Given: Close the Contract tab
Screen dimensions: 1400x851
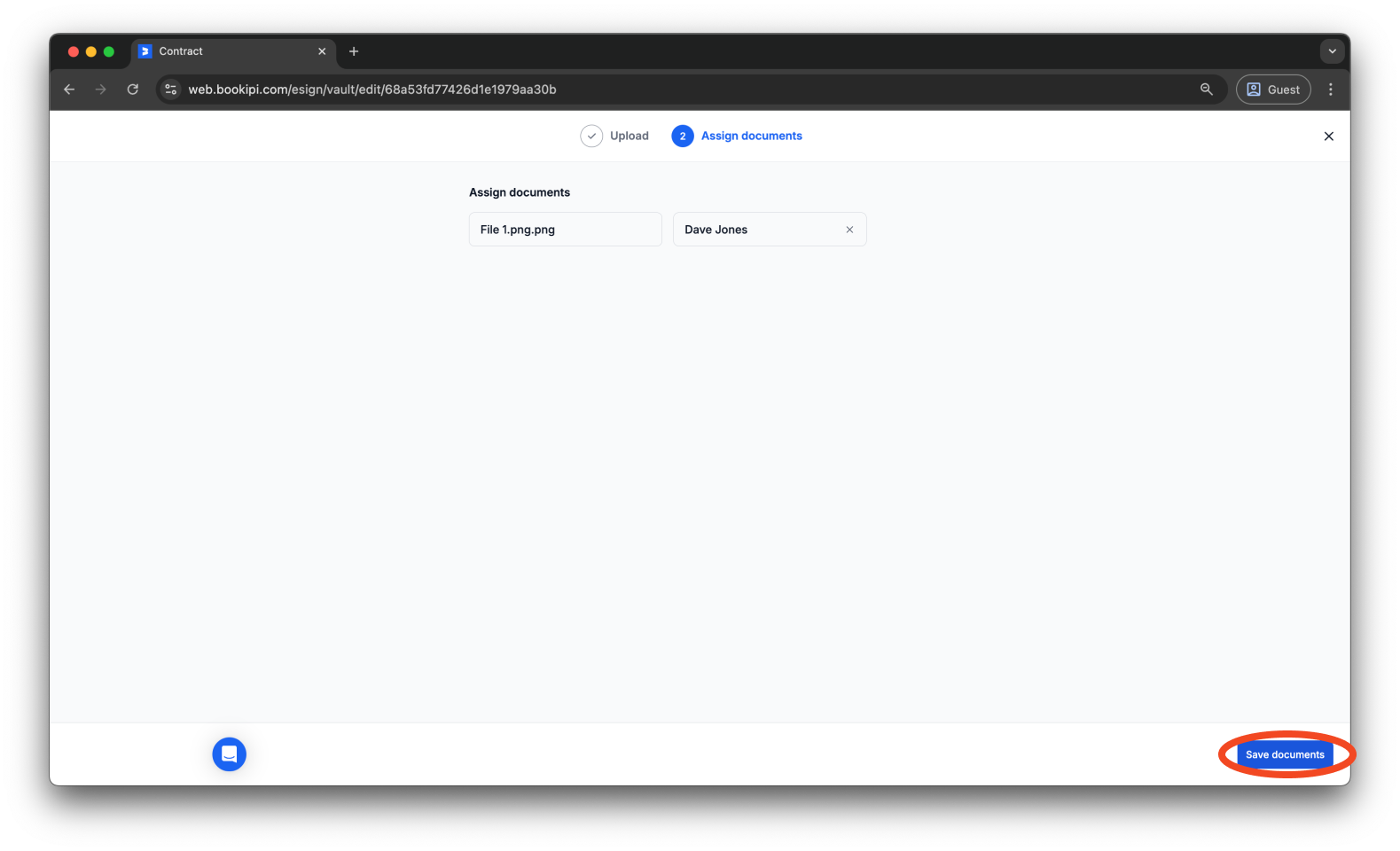Looking at the screenshot, I should 322,51.
